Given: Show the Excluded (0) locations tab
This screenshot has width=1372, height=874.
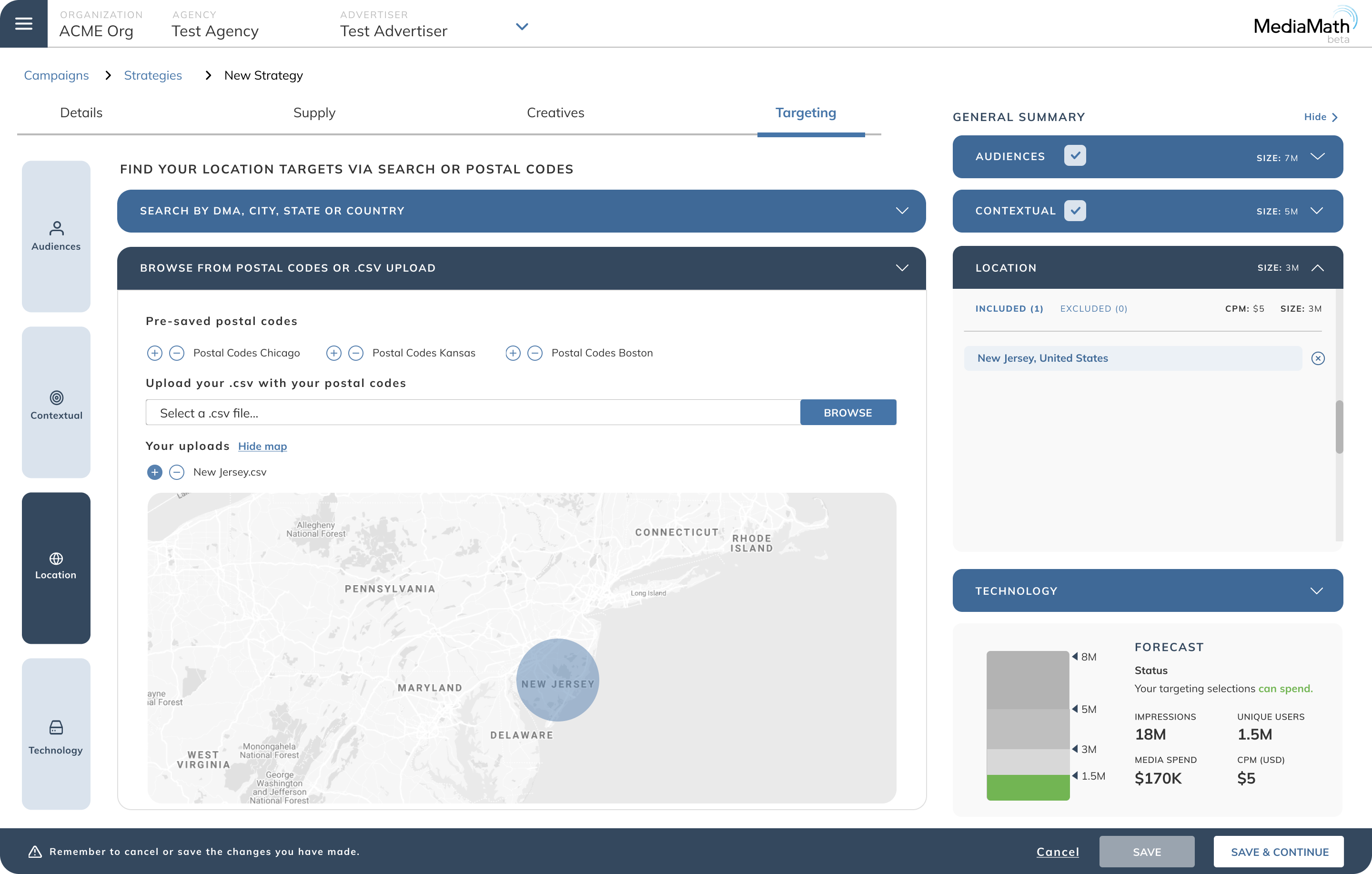Looking at the screenshot, I should [1093, 308].
